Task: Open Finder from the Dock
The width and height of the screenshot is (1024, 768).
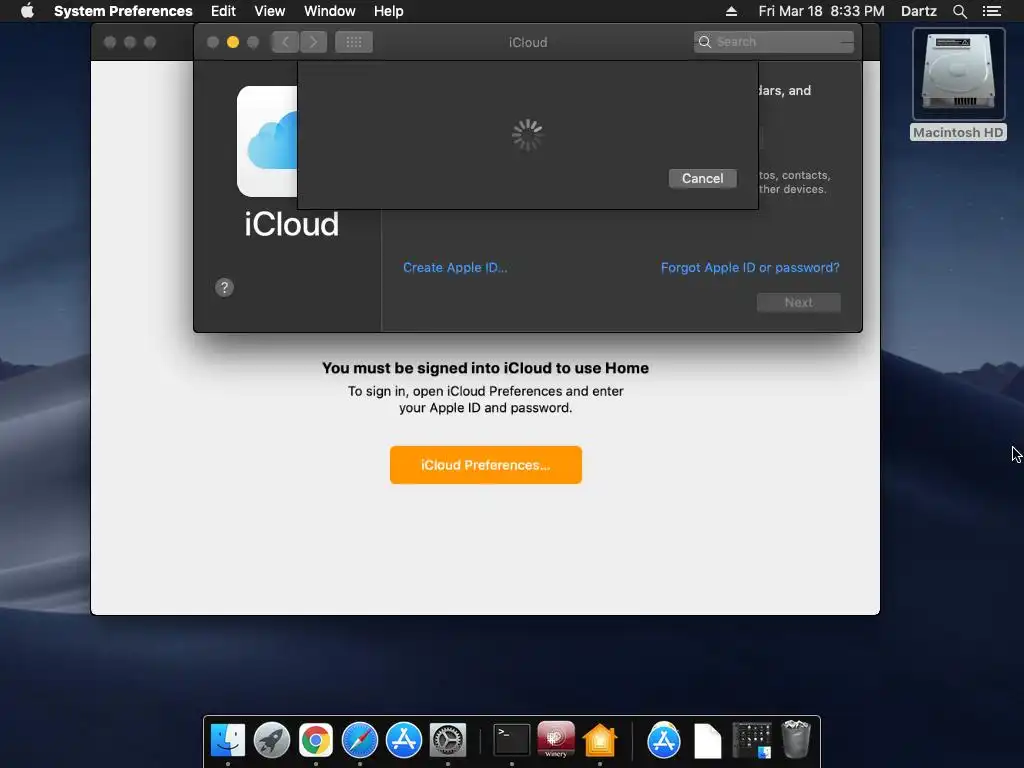Action: click(228, 740)
